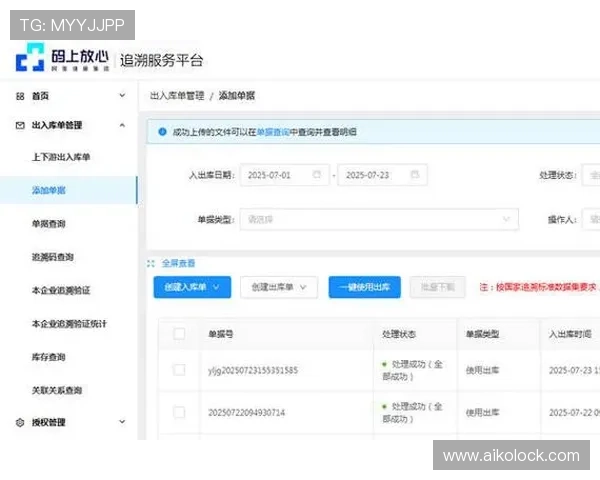Viewport: 600px width, 480px height.
Task: Open the 操作人 dropdown field
Action: (591, 219)
